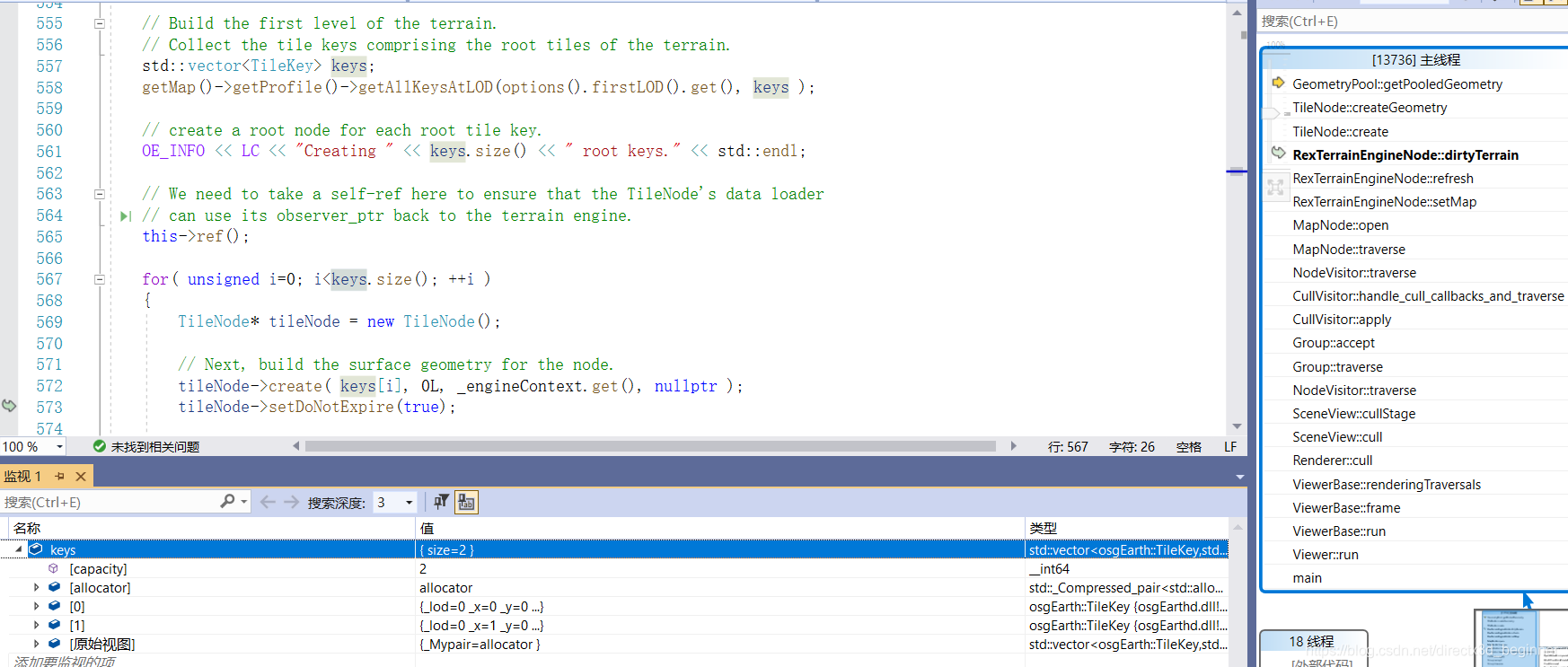
Task: Sort by the 类型 column header
Action: (1127, 528)
